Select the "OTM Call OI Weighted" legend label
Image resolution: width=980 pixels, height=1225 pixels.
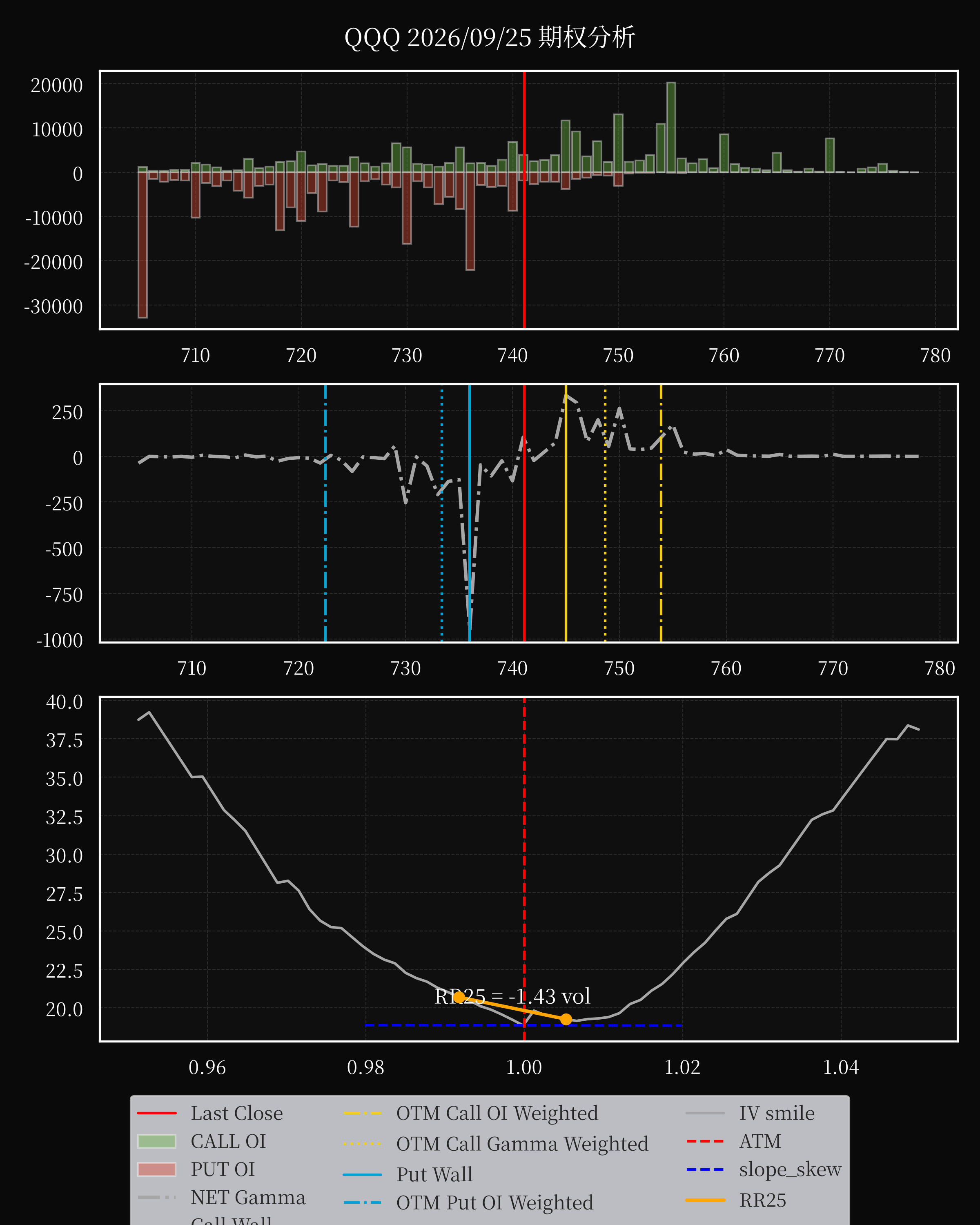(x=497, y=1113)
